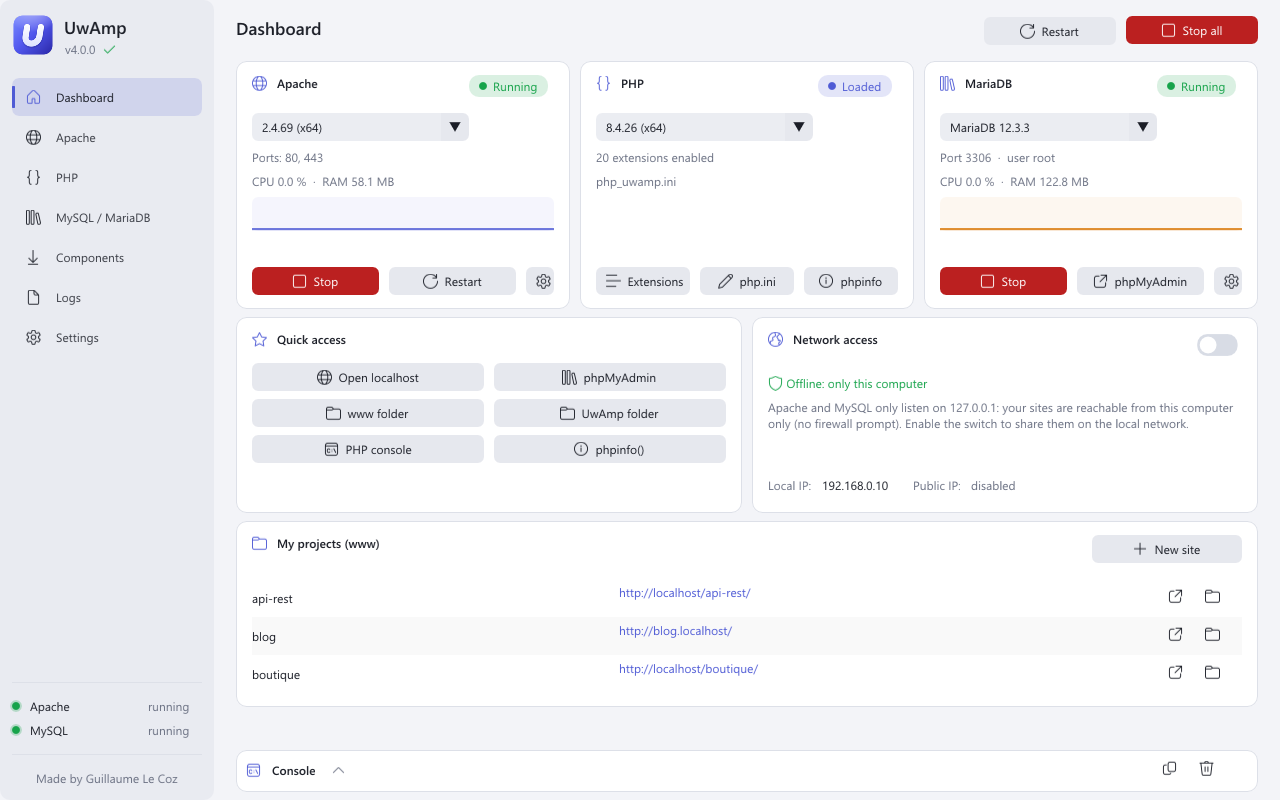The width and height of the screenshot is (1280, 800).
Task: Open Components sidebar section
Action: tap(107, 257)
